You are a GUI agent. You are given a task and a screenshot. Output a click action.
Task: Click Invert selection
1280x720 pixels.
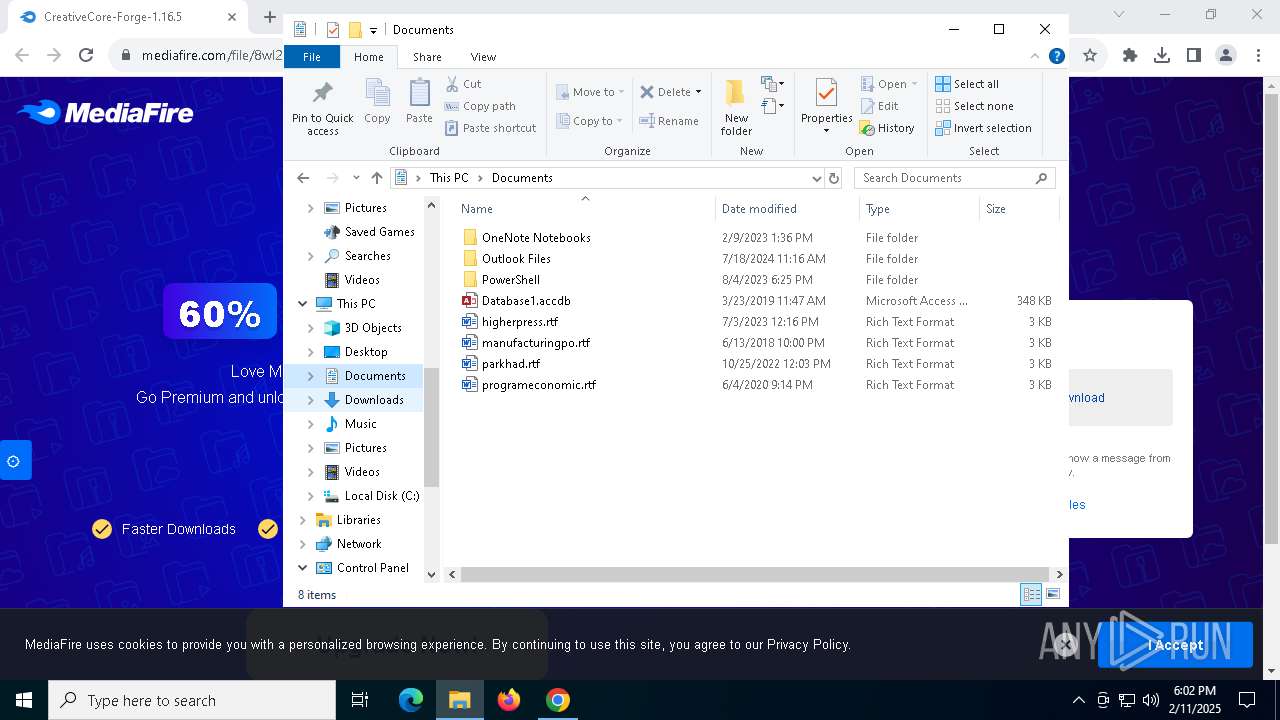click(x=984, y=128)
